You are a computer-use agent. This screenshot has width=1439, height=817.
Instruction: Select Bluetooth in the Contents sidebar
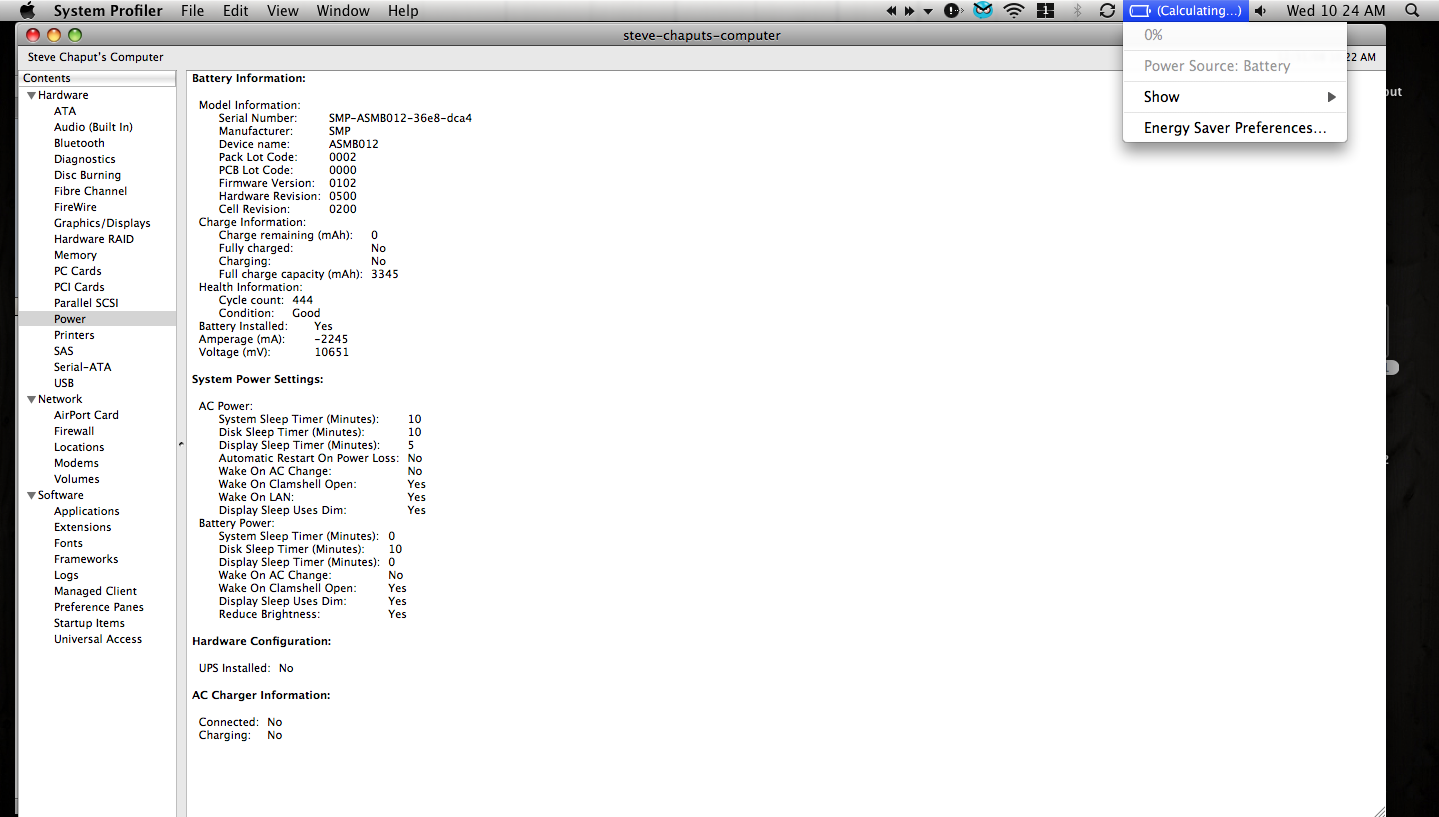pos(79,143)
